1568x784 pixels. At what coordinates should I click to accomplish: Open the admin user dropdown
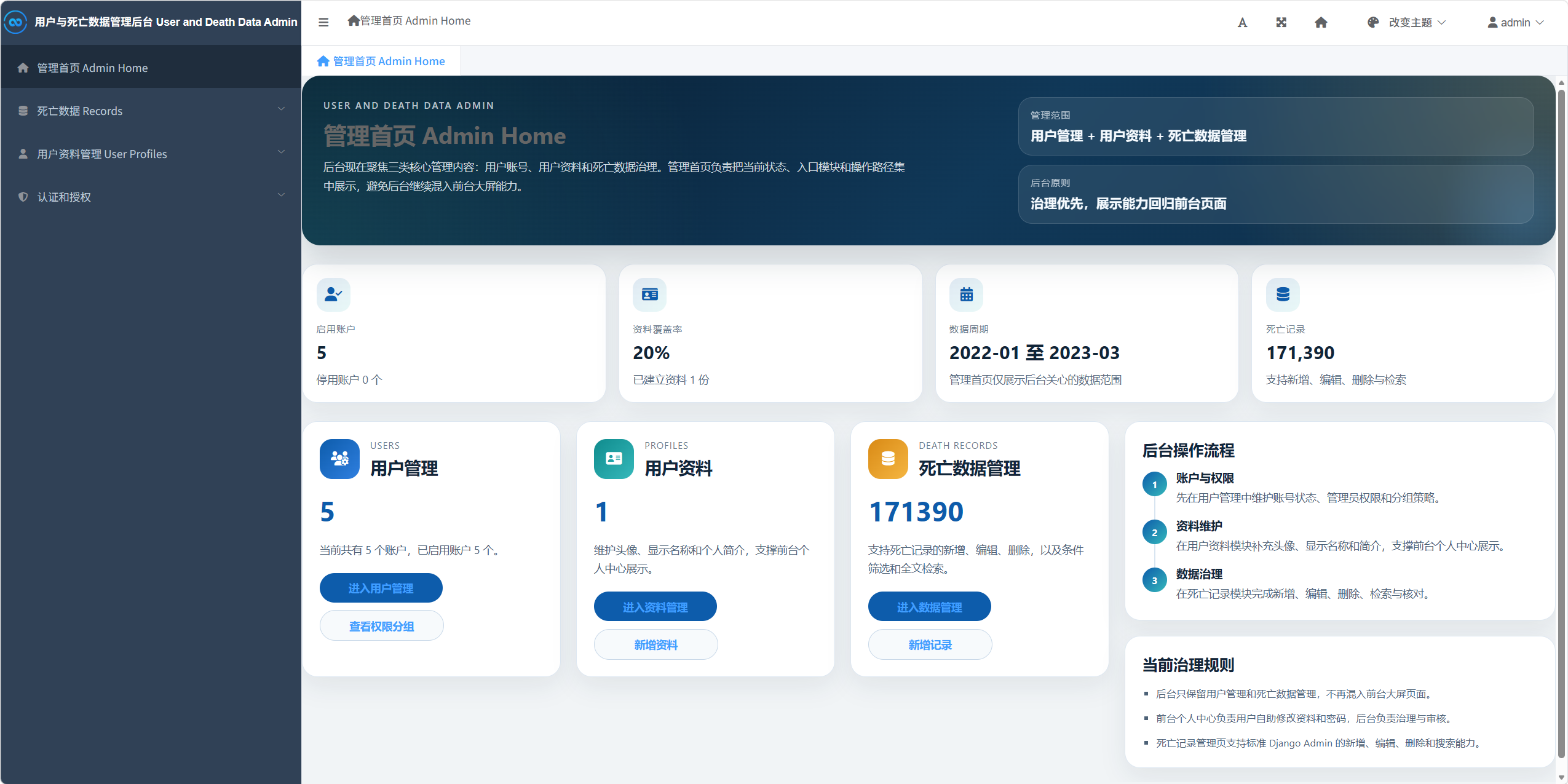click(x=1516, y=23)
